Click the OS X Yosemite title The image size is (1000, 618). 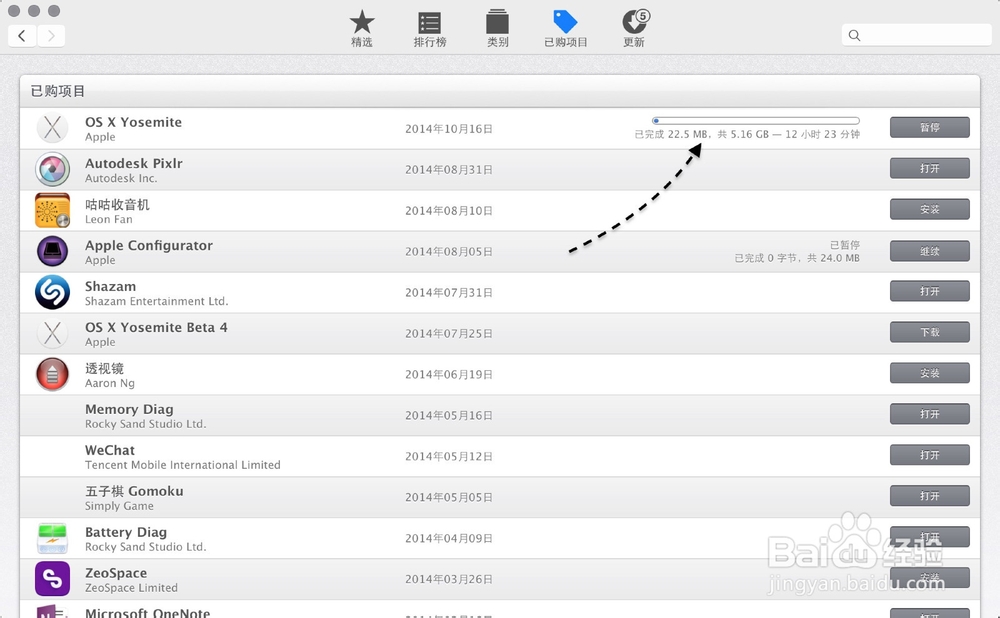coord(133,122)
